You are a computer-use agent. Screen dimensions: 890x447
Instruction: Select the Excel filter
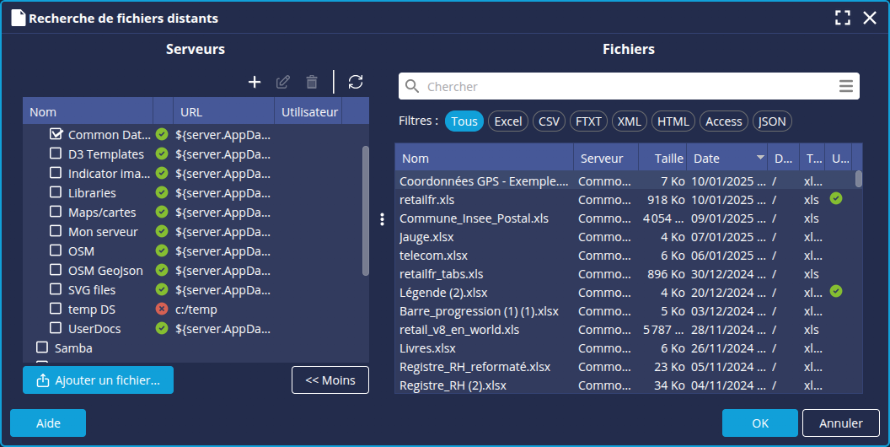(508, 121)
